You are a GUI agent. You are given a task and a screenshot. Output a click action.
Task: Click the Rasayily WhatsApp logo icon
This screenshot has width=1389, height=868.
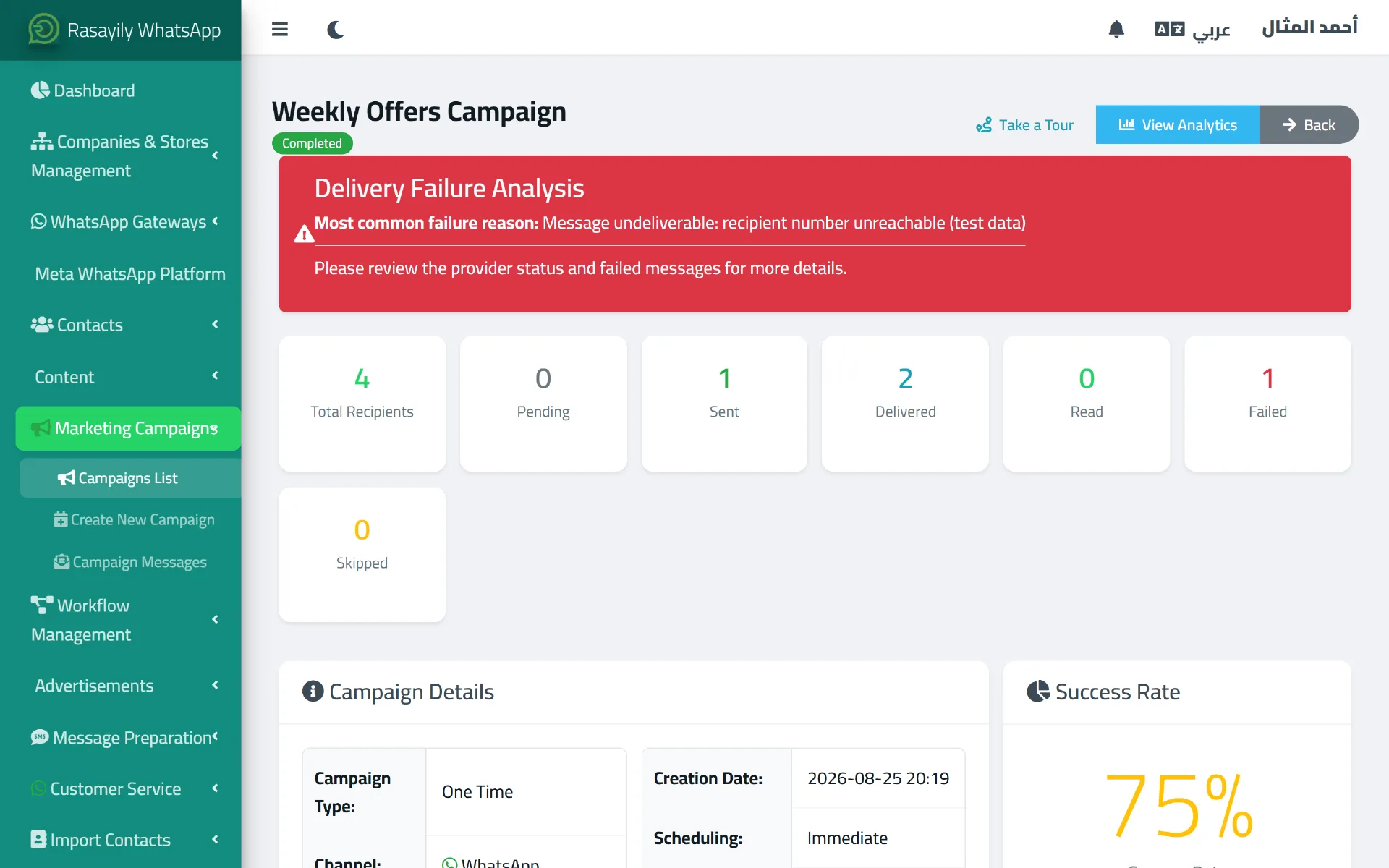(x=43, y=30)
